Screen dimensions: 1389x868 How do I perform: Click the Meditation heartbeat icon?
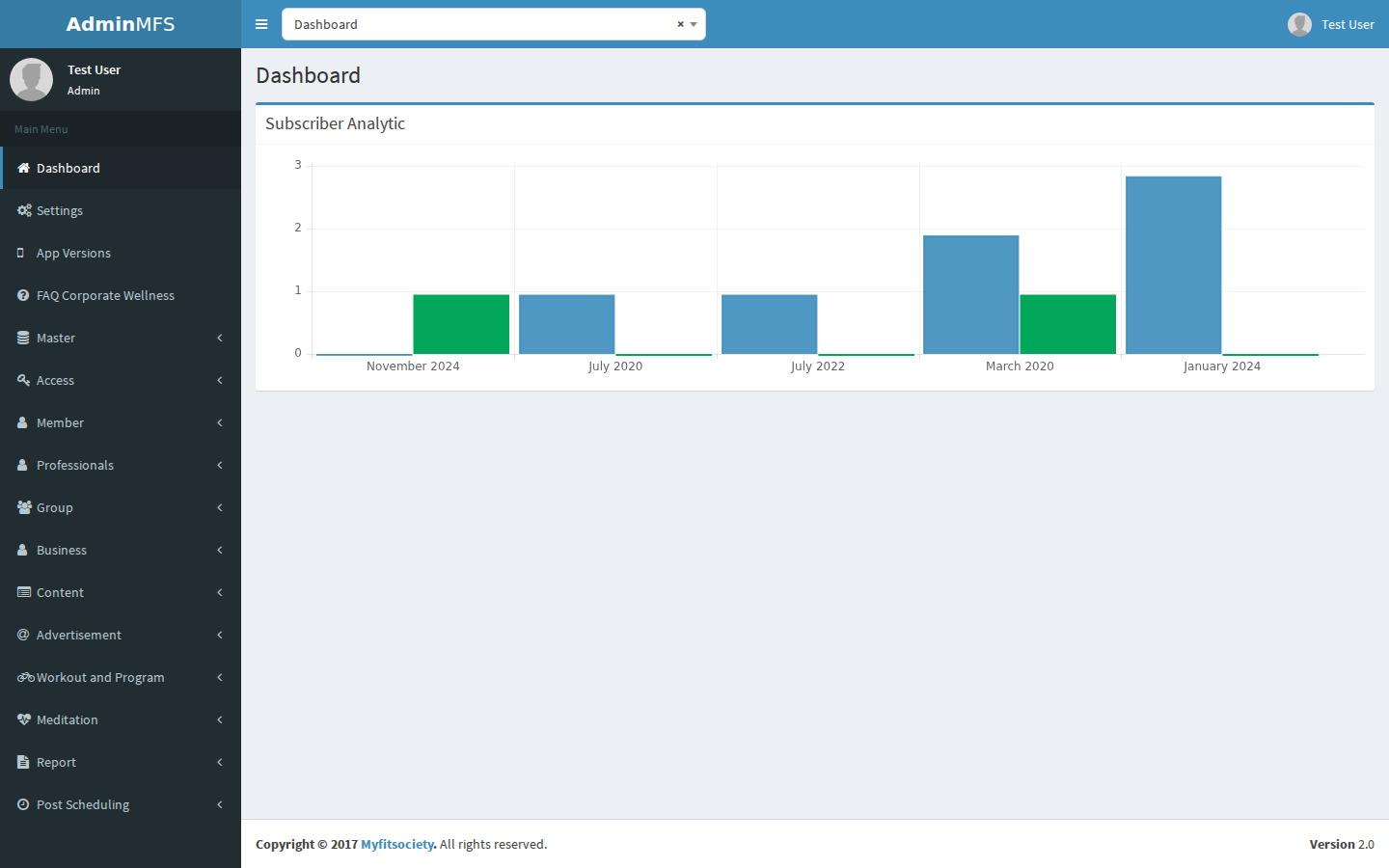coord(24,719)
